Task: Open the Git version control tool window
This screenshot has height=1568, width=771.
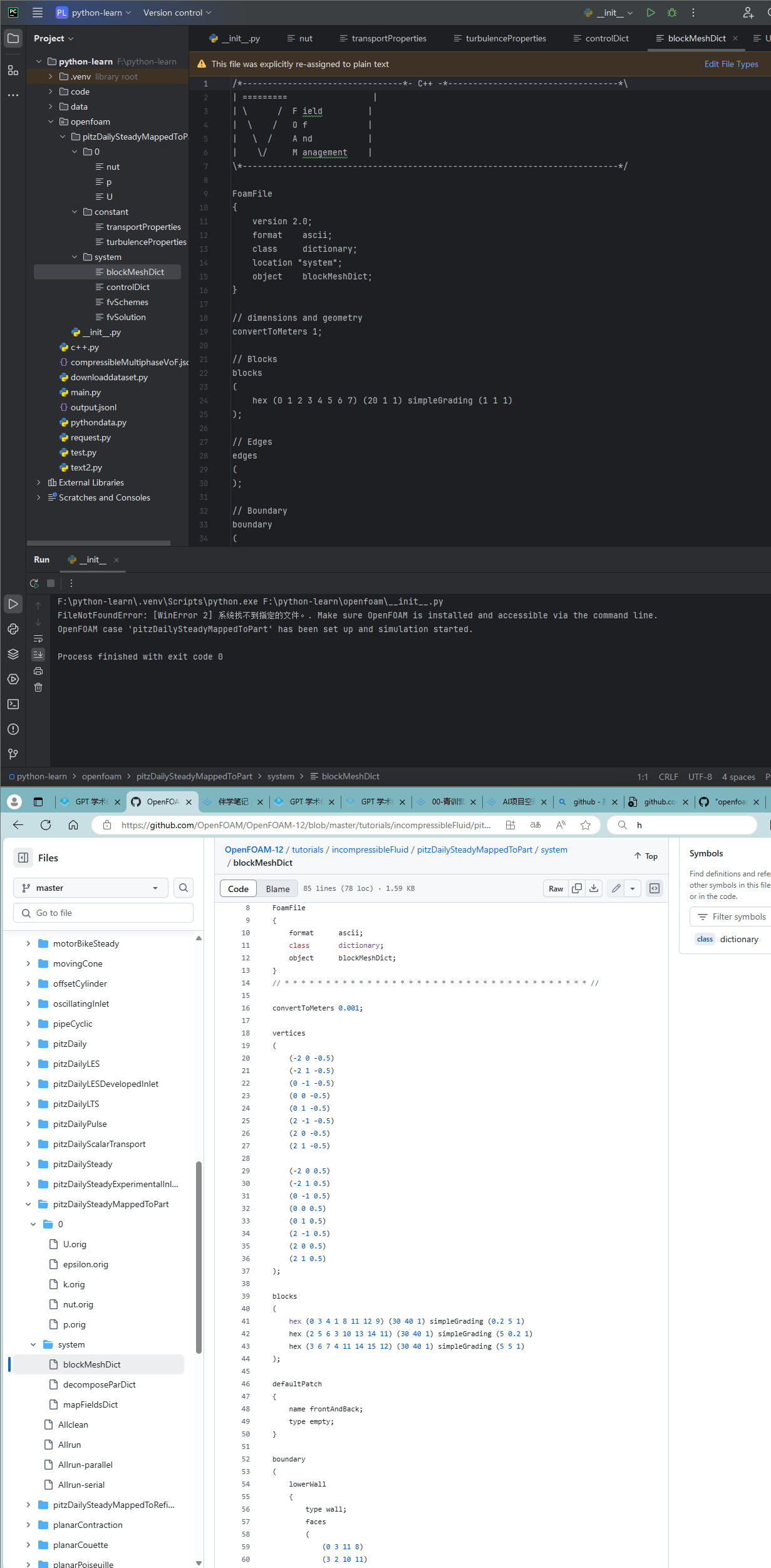Action: point(13,754)
